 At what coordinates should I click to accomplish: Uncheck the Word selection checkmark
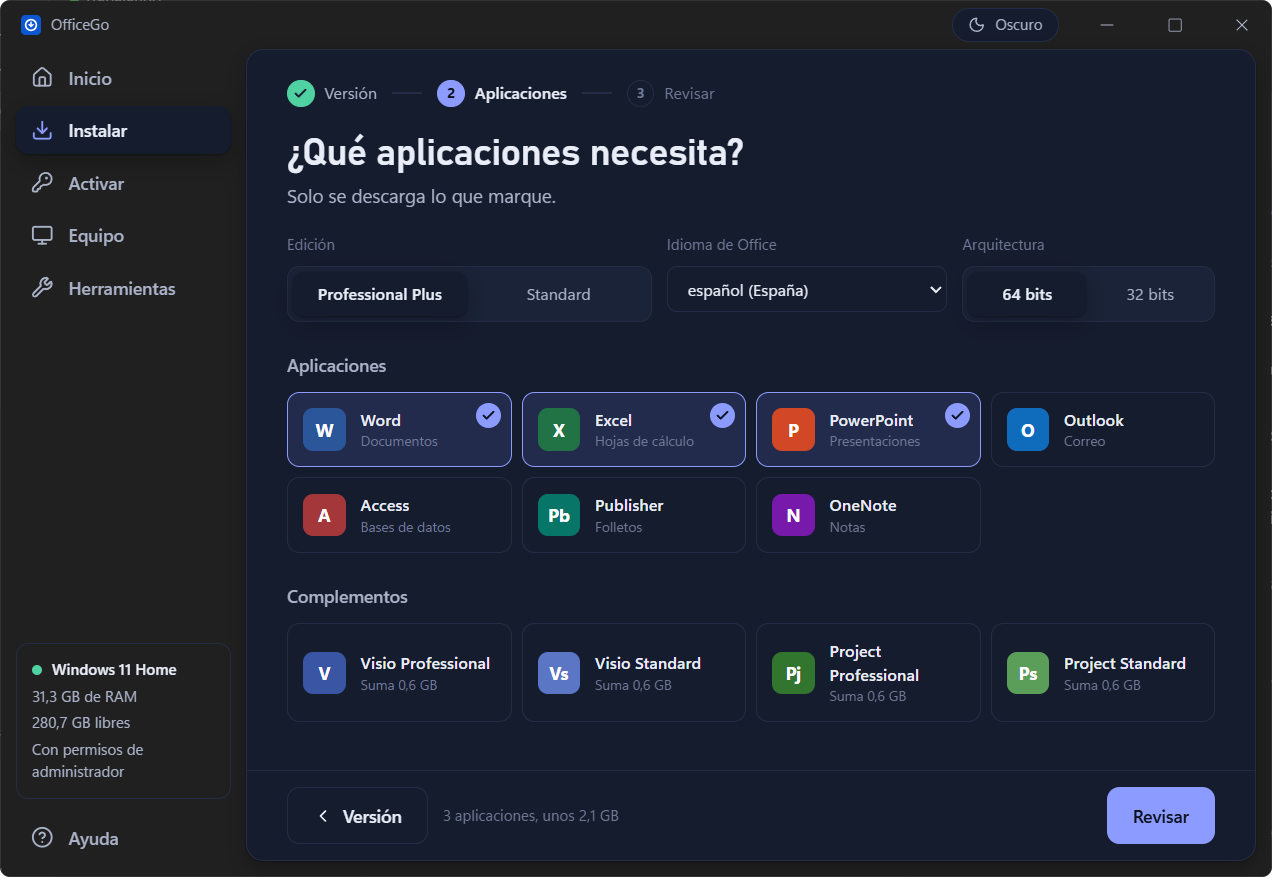pos(488,415)
